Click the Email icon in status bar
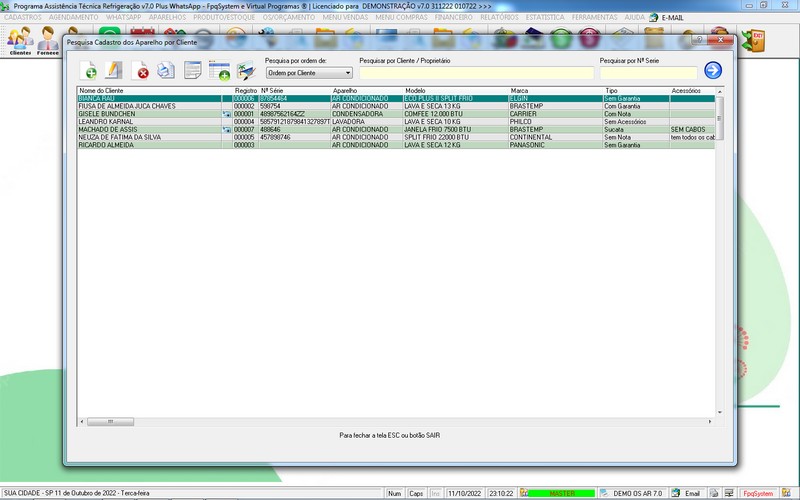The image size is (800, 500). coord(686,494)
